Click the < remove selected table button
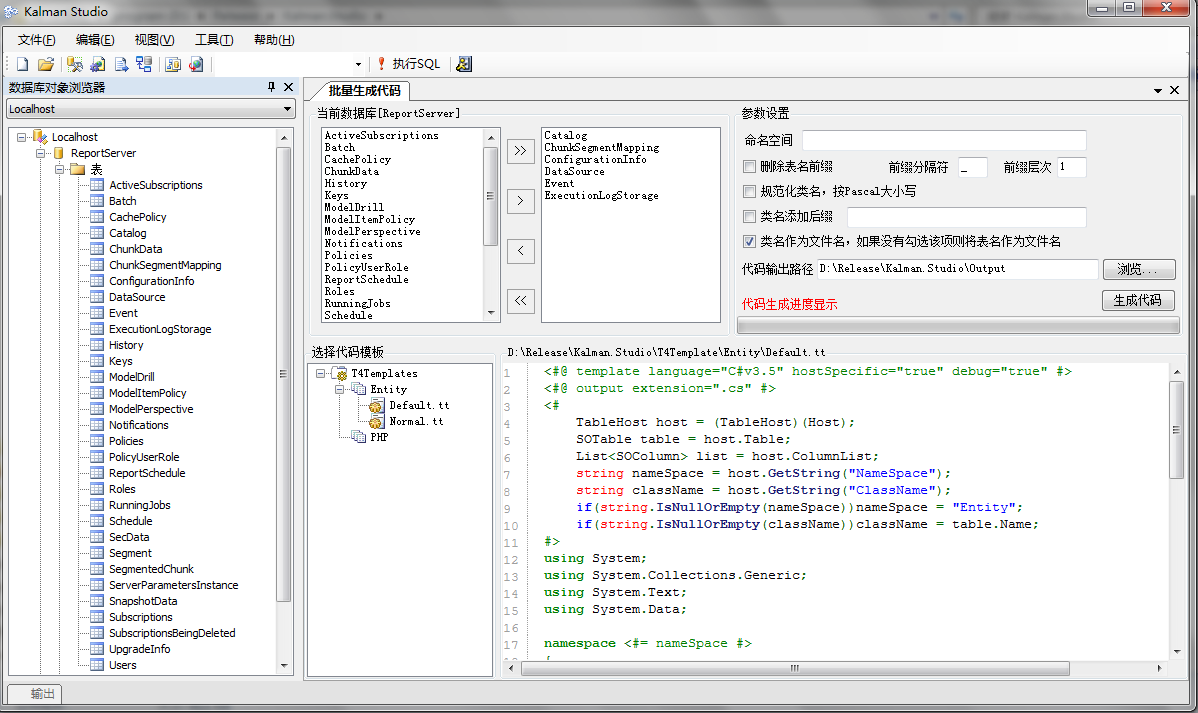1198x713 pixels. pos(520,251)
